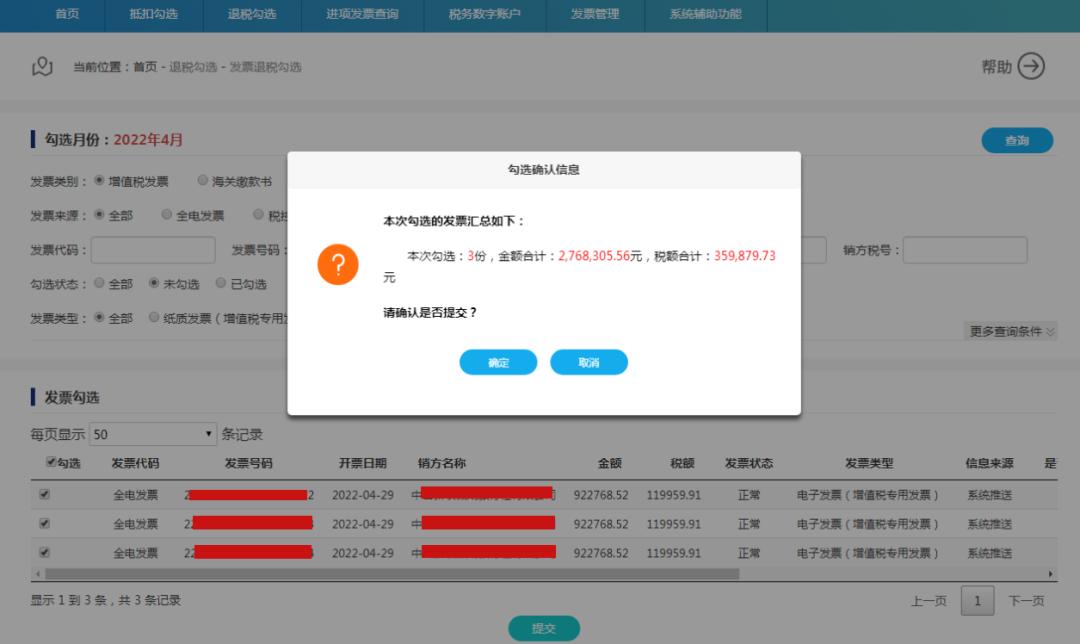The height and width of the screenshot is (644, 1080).
Task: Open the records-per-page dropdown showing 50
Action: pos(150,433)
